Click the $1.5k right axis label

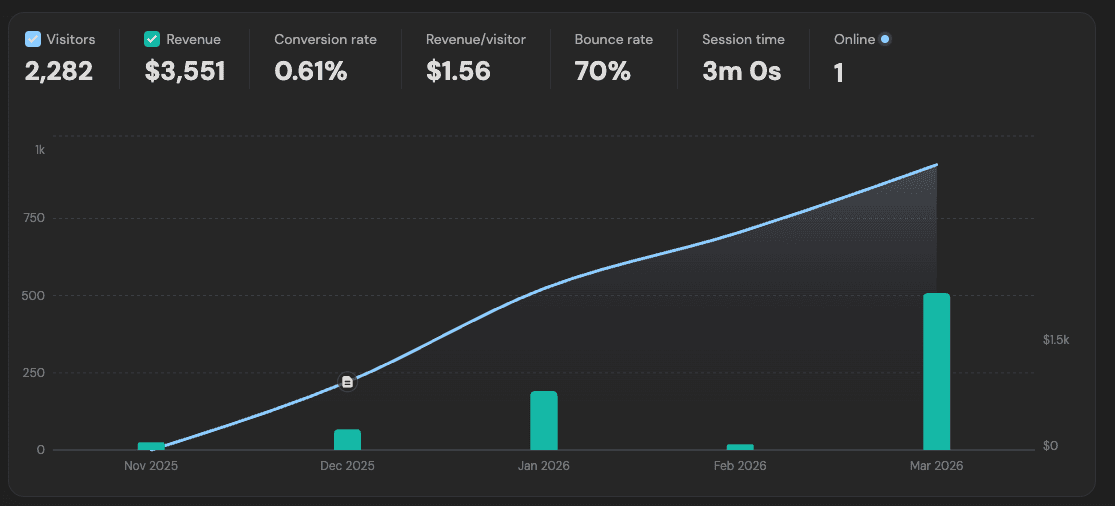click(1056, 340)
